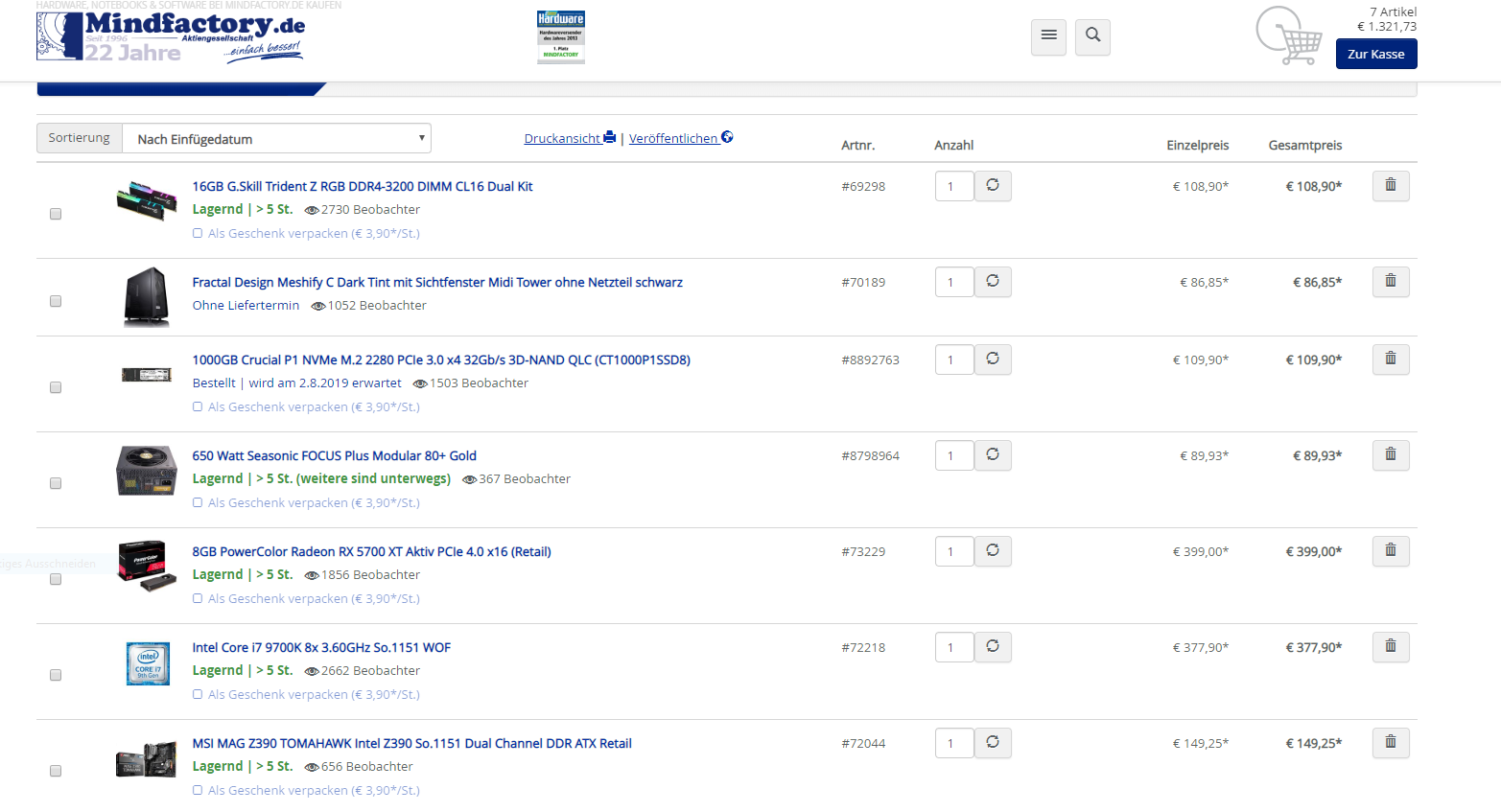Select checkbox for PowerColor Radeon row
The image size is (1501, 812).
(x=56, y=579)
